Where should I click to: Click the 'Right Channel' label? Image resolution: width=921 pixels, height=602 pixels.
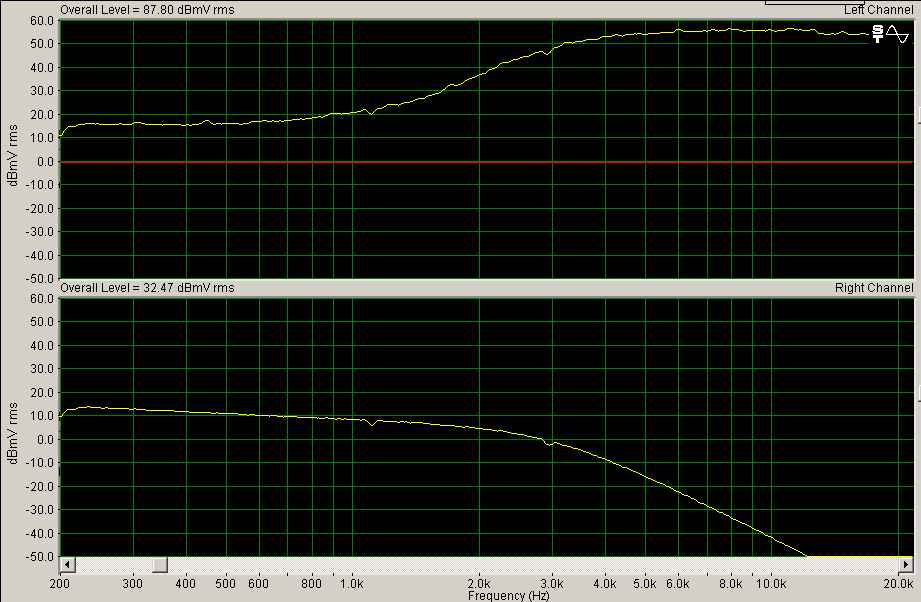click(874, 288)
